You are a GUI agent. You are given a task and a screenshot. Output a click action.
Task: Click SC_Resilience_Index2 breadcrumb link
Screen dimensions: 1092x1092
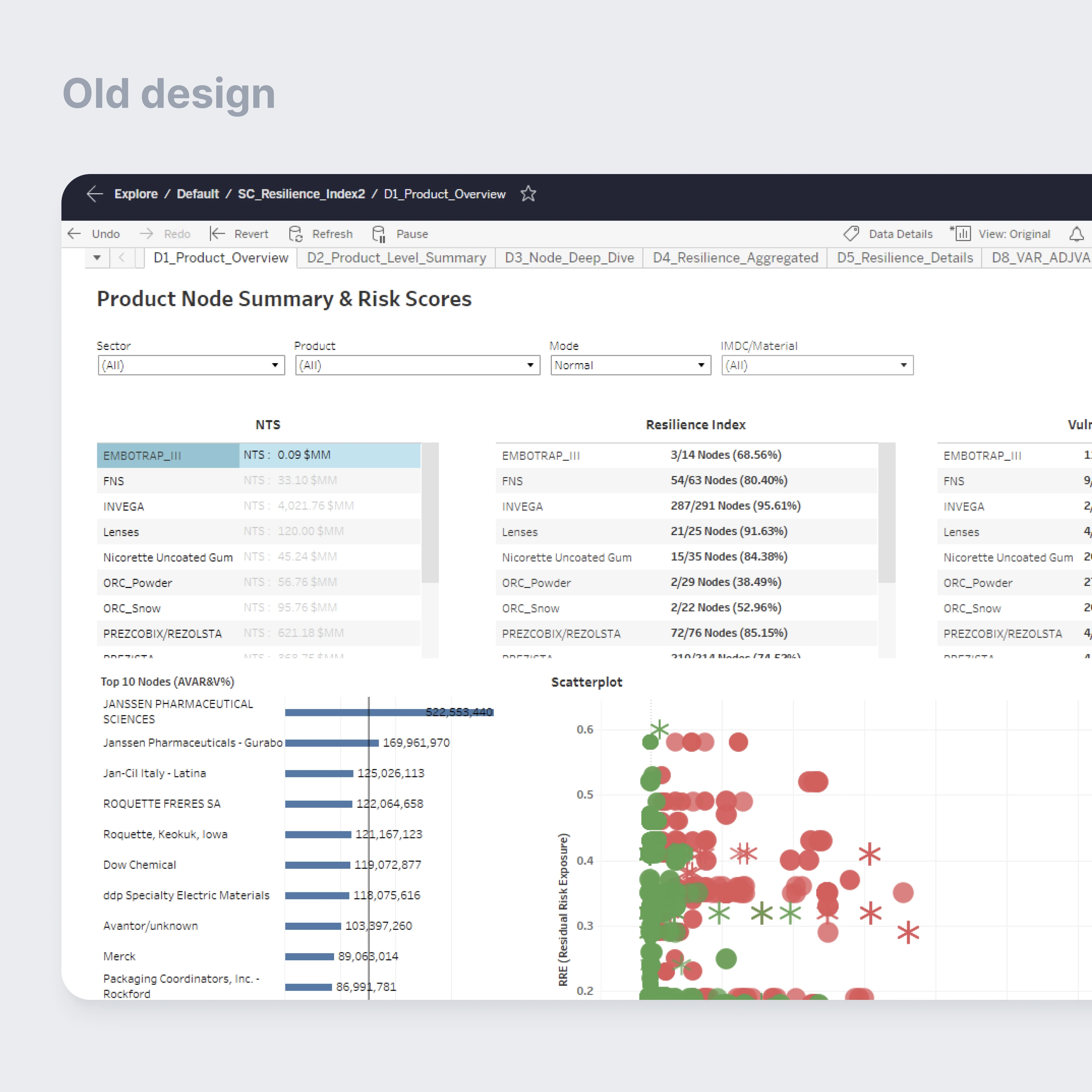[x=301, y=194]
